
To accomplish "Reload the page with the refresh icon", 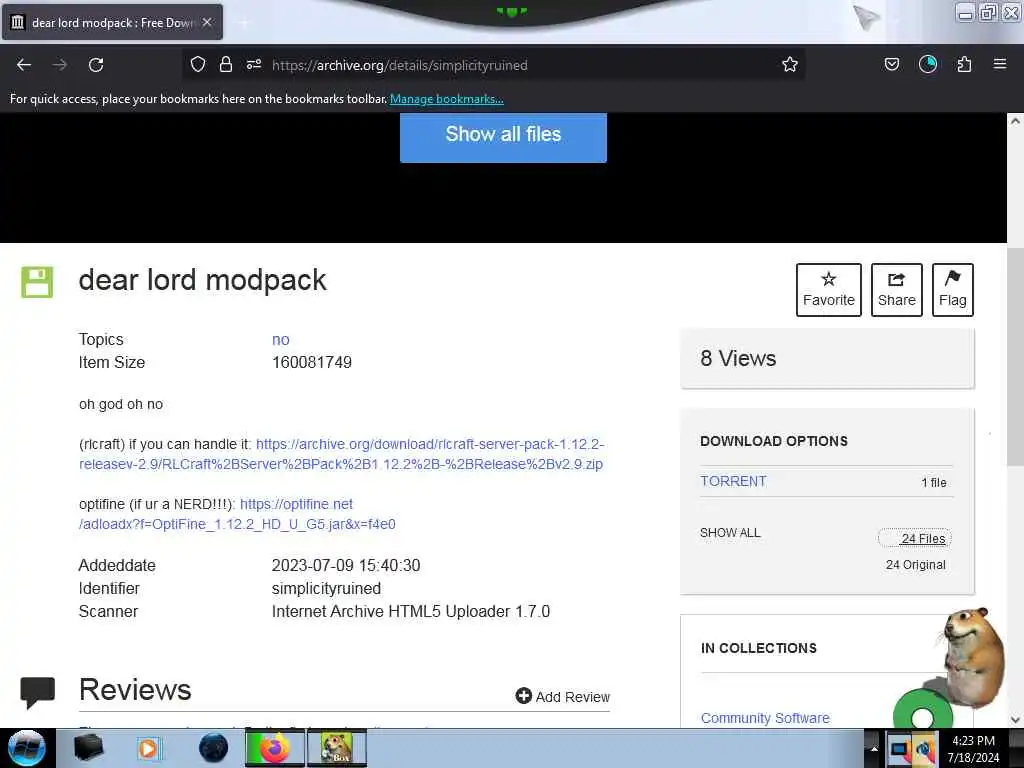I will point(96,65).
